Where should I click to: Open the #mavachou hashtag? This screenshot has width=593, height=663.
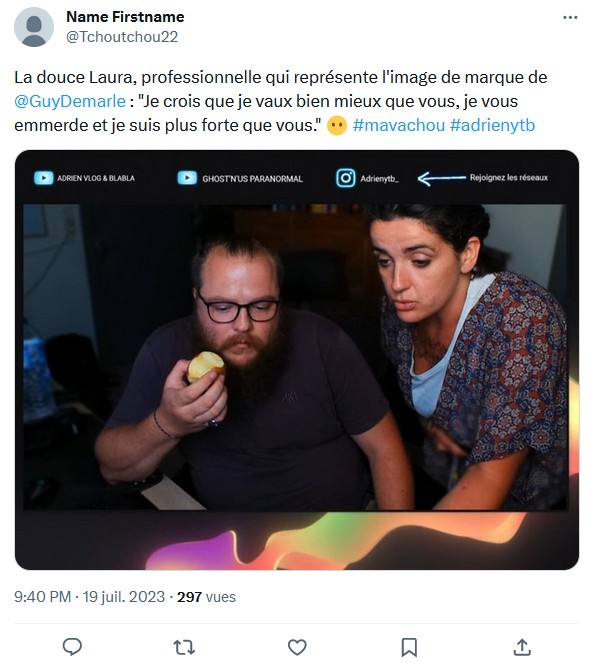399,125
